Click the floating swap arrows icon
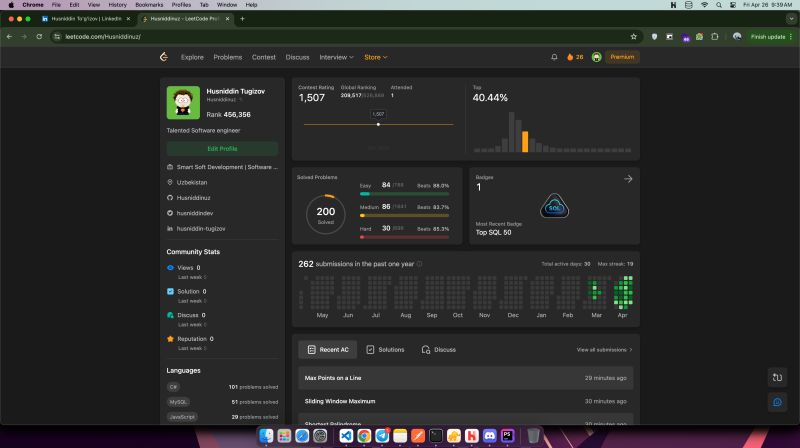This screenshot has height=448, width=800. 777,378
